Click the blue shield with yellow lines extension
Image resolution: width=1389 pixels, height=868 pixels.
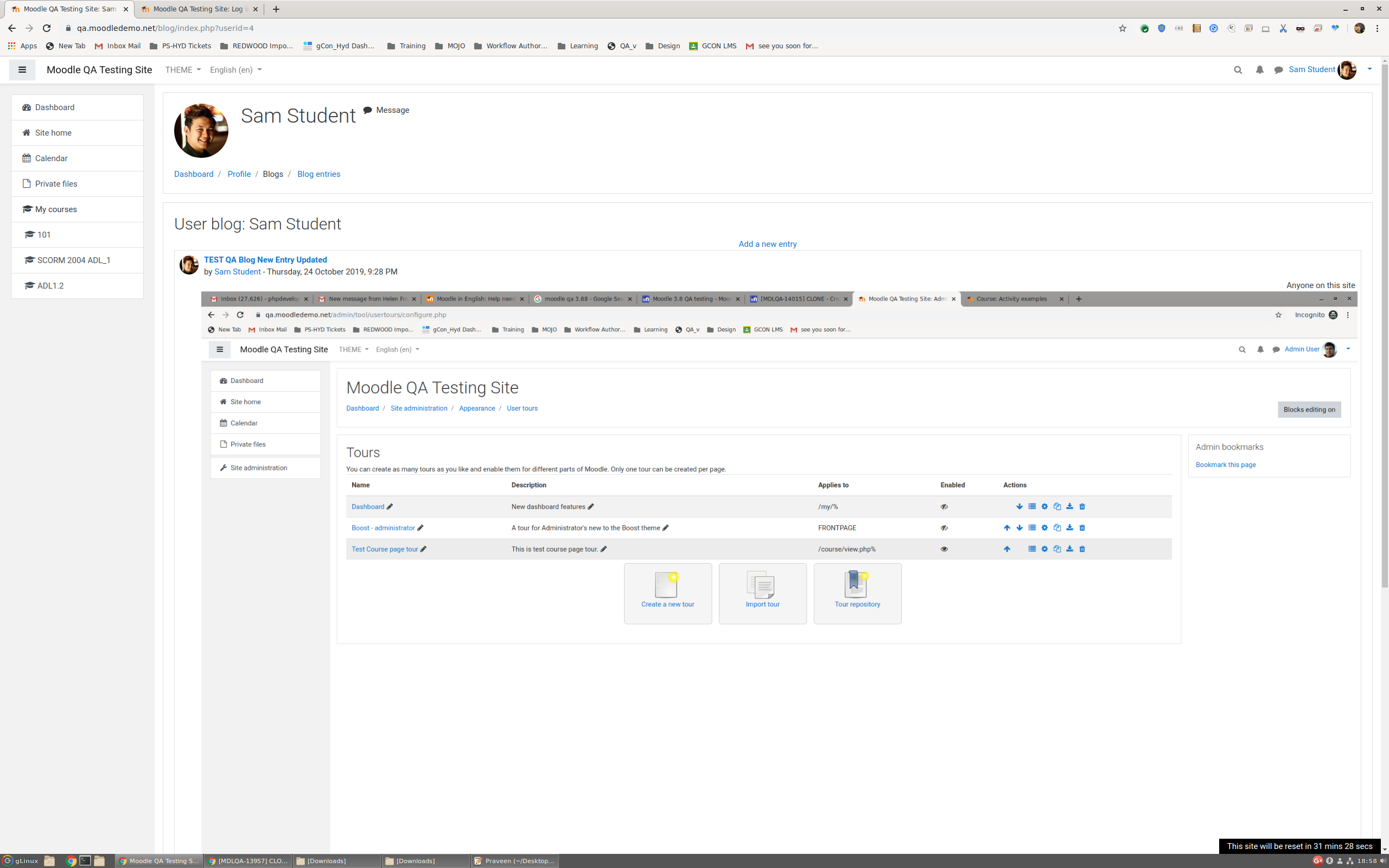coord(1161,28)
